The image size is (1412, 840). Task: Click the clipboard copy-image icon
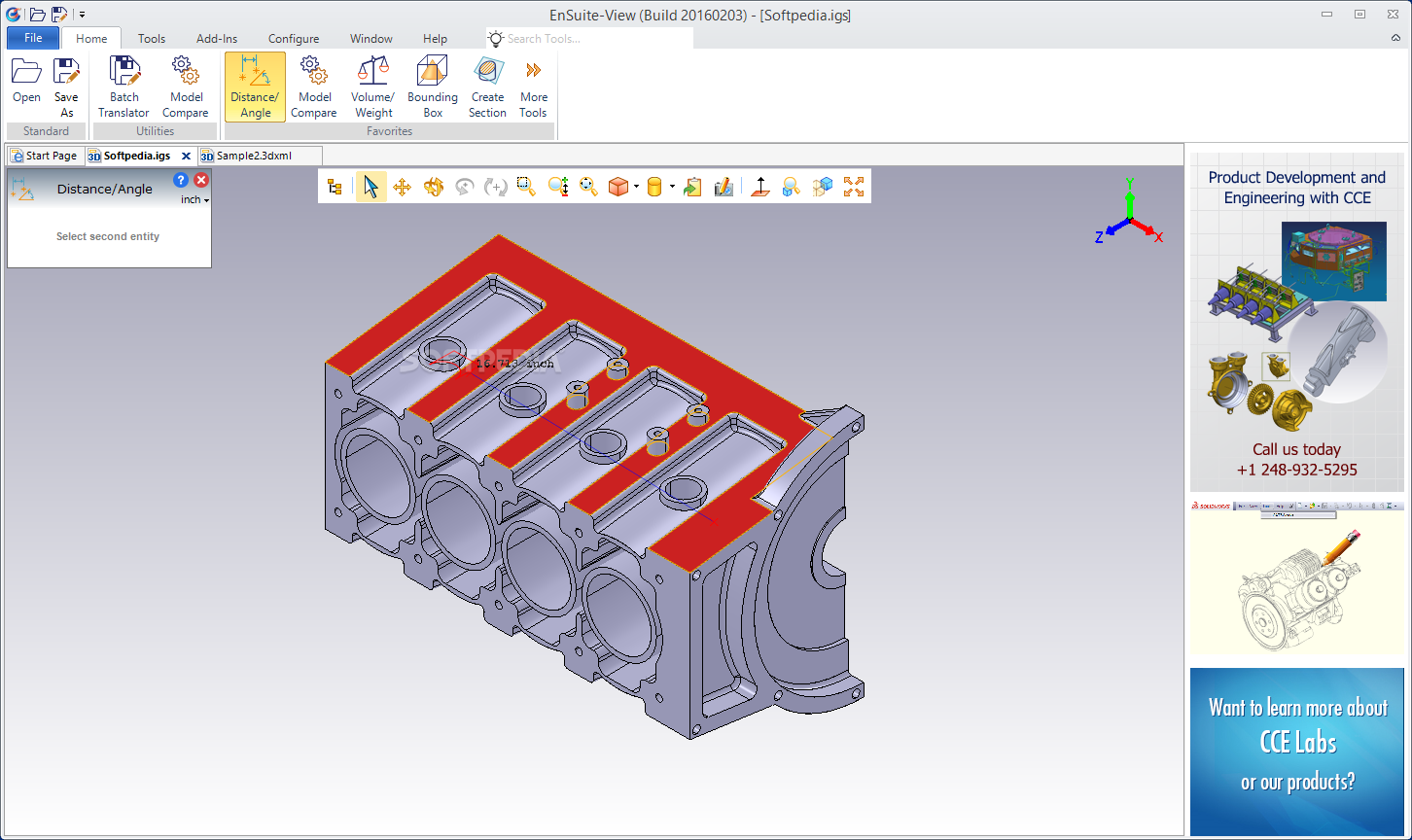pos(692,187)
